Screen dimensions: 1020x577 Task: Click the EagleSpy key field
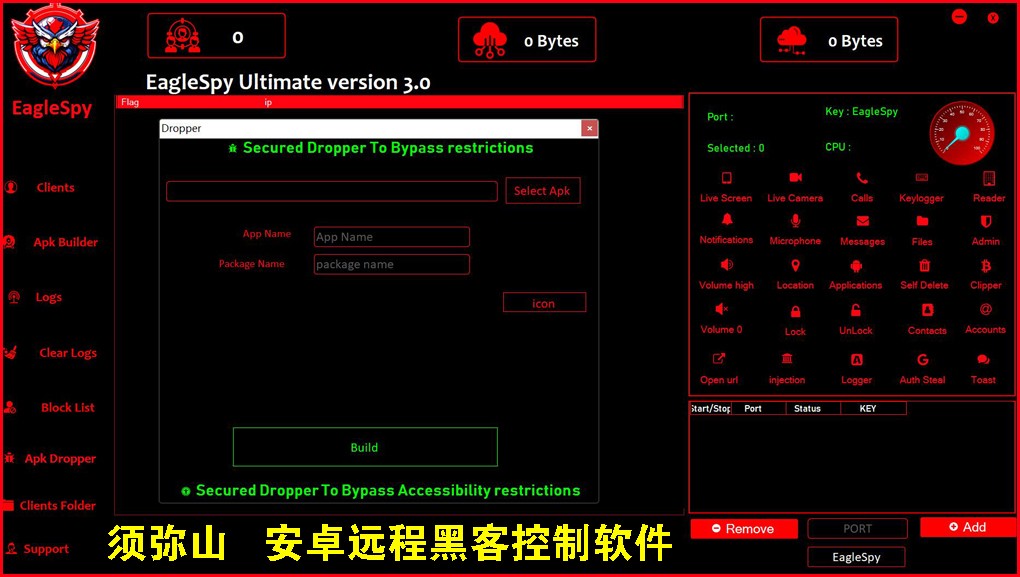pos(856,557)
